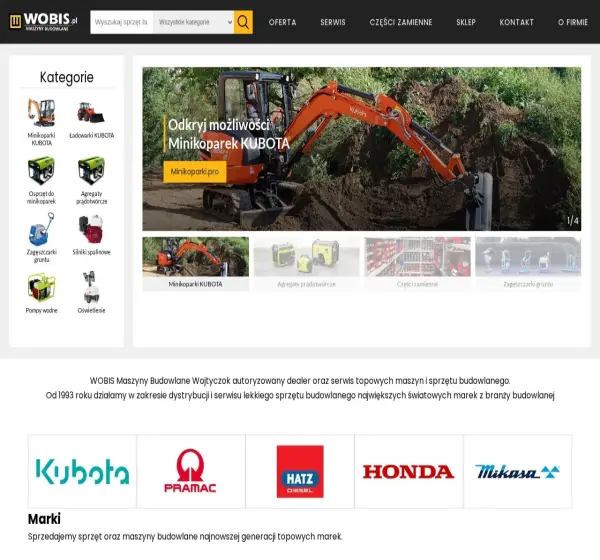Click the Honda brand logo
Viewport: 600px width, 560px height.
[409, 471]
